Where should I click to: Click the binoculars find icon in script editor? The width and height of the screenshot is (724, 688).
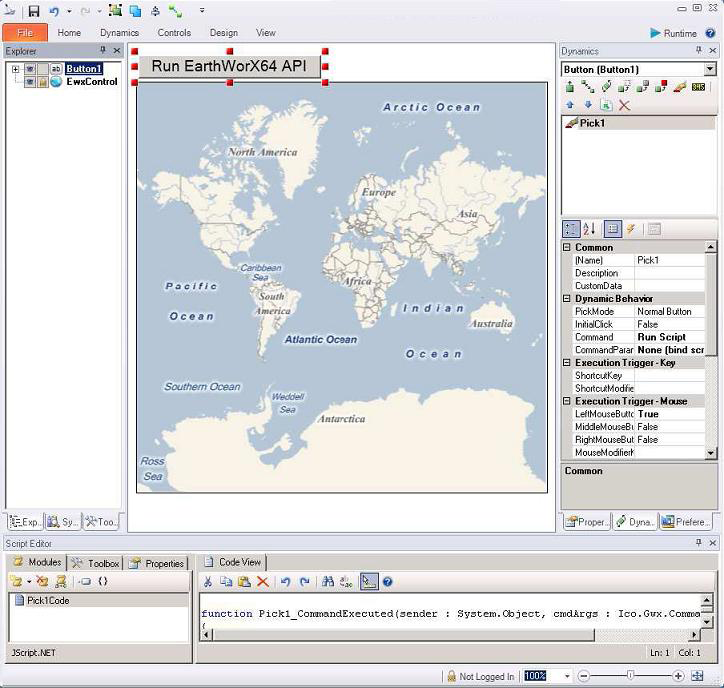tap(327, 582)
